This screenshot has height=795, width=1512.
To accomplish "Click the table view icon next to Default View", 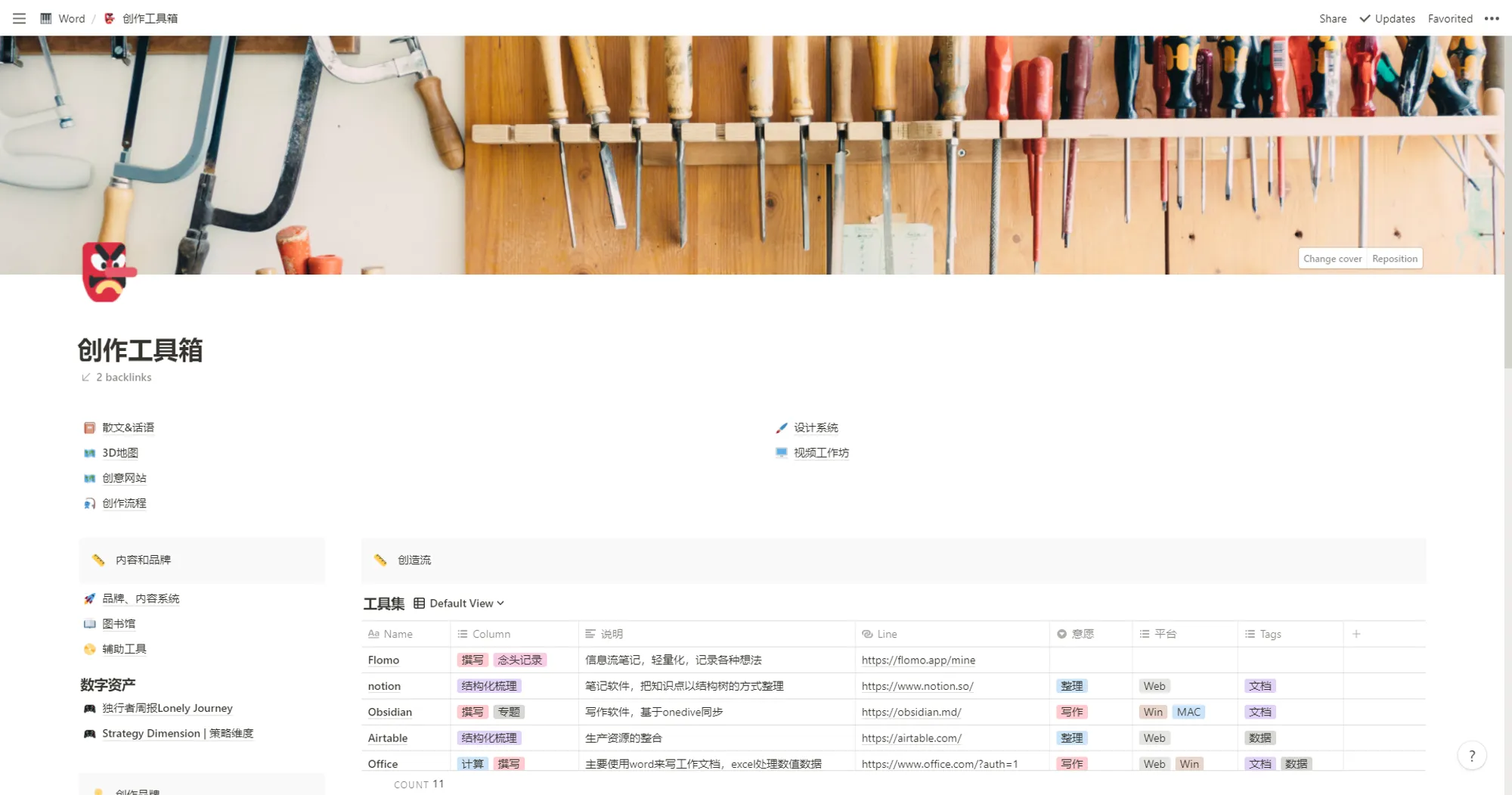I will click(x=419, y=603).
